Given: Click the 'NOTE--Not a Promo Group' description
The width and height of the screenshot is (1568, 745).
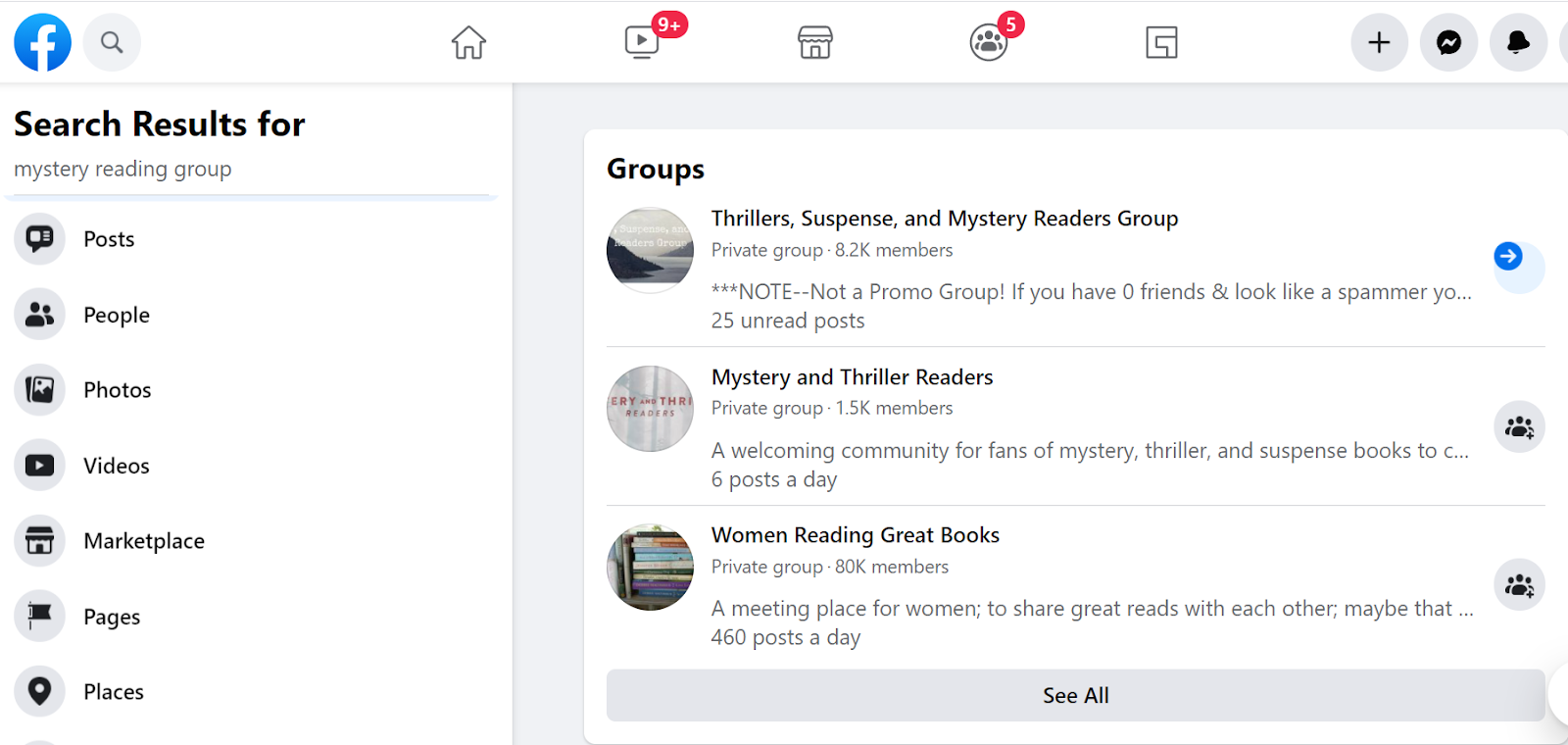Looking at the screenshot, I should [1092, 292].
